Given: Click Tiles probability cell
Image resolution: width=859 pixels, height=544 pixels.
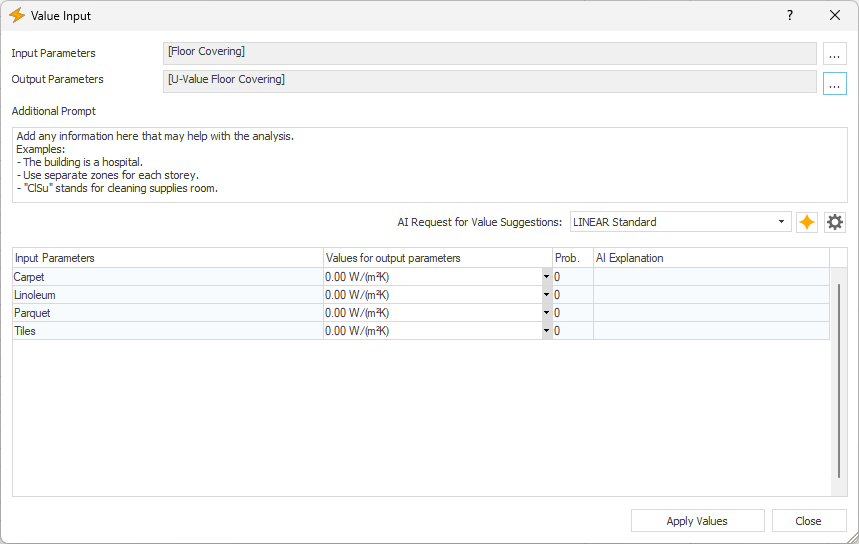Looking at the screenshot, I should pos(572,331).
